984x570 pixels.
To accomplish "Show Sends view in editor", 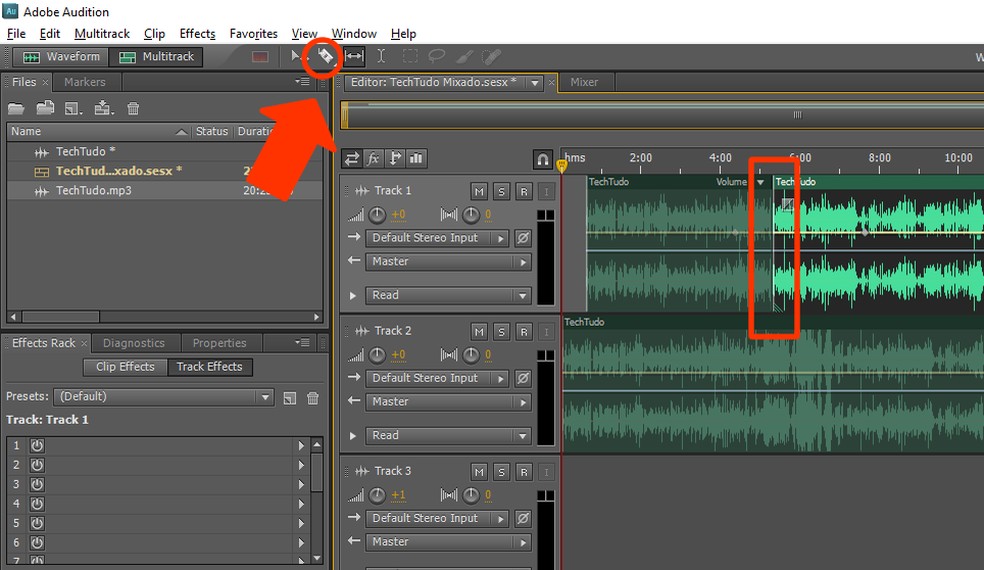I will point(395,159).
